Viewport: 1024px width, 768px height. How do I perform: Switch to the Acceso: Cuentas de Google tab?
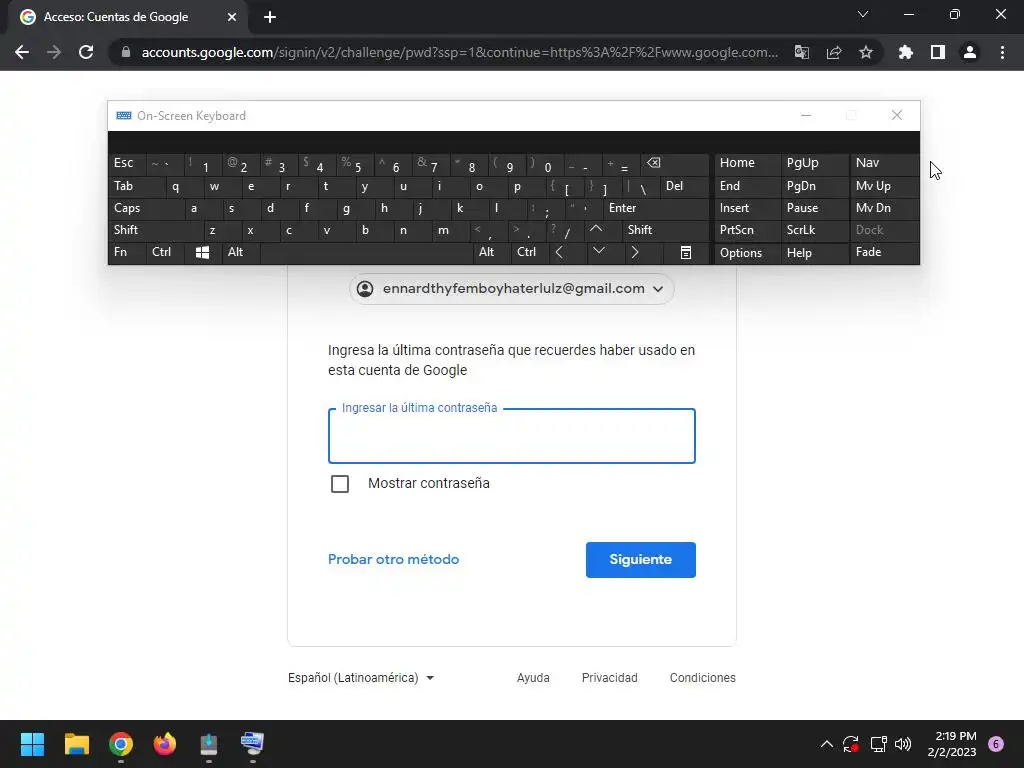point(128,17)
